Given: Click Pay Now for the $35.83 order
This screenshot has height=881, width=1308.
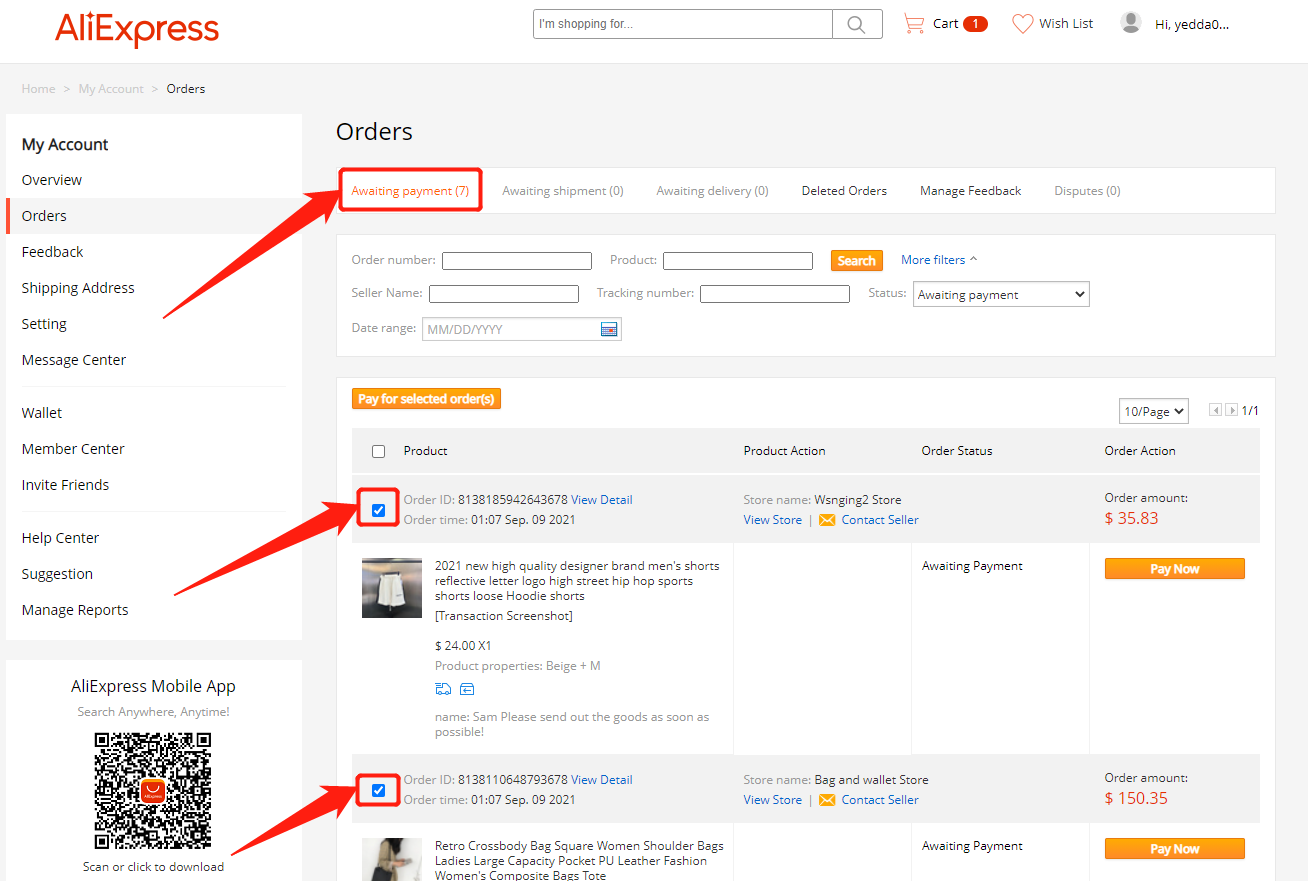Looking at the screenshot, I should click(1175, 569).
